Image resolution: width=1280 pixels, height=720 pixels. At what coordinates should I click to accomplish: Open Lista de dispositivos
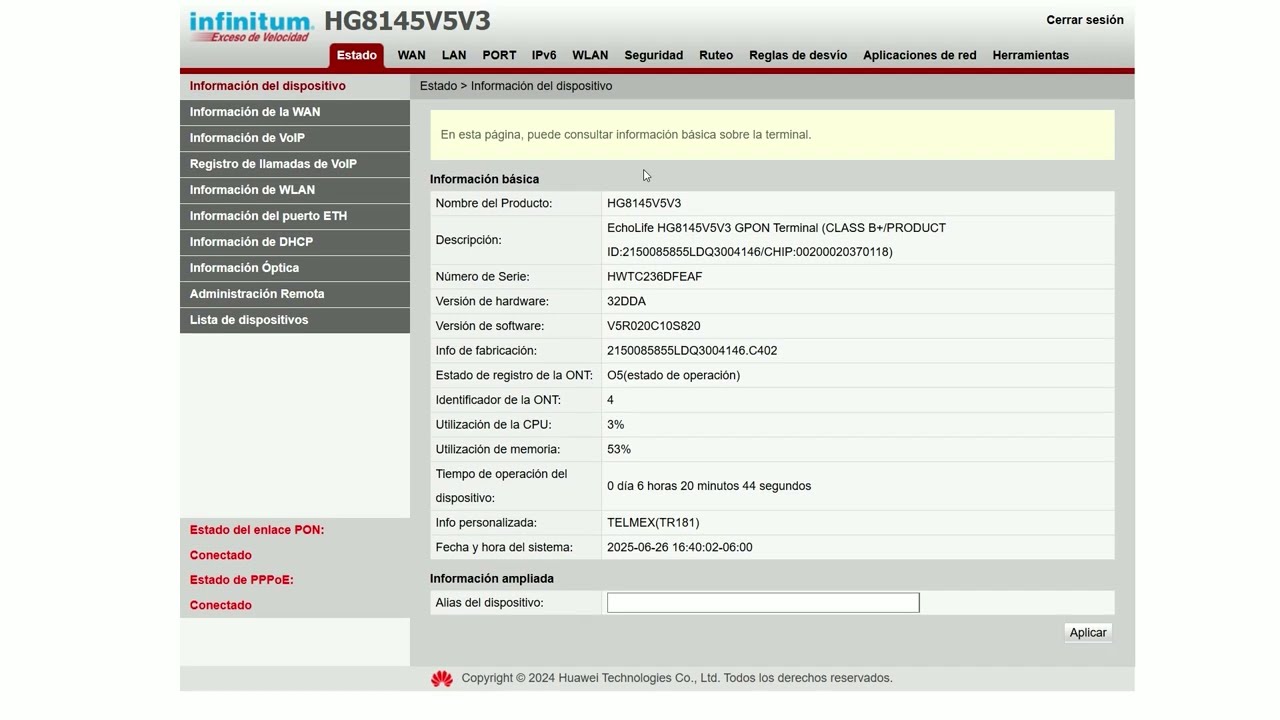(295, 320)
